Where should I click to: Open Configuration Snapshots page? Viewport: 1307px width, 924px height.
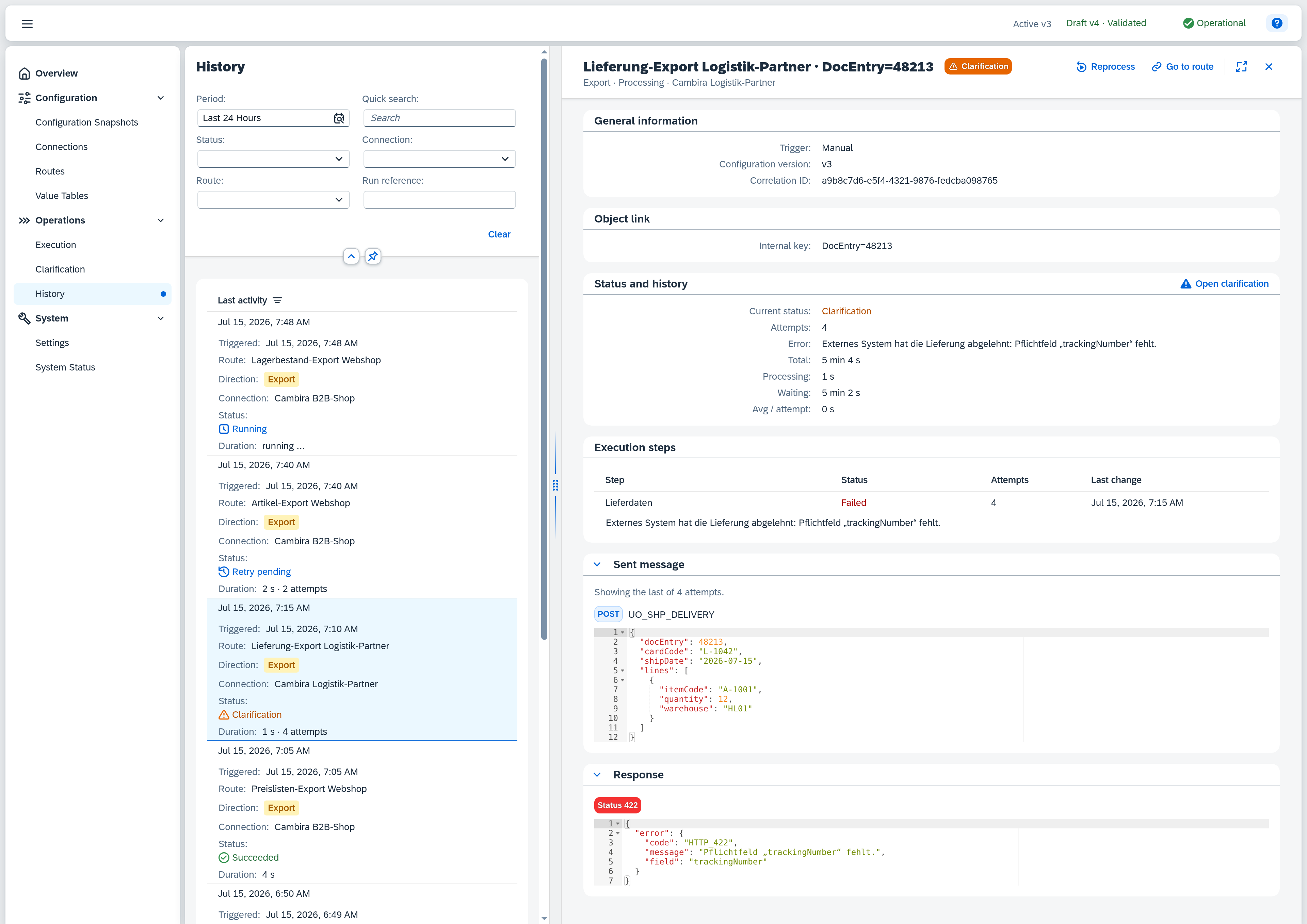(x=92, y=122)
